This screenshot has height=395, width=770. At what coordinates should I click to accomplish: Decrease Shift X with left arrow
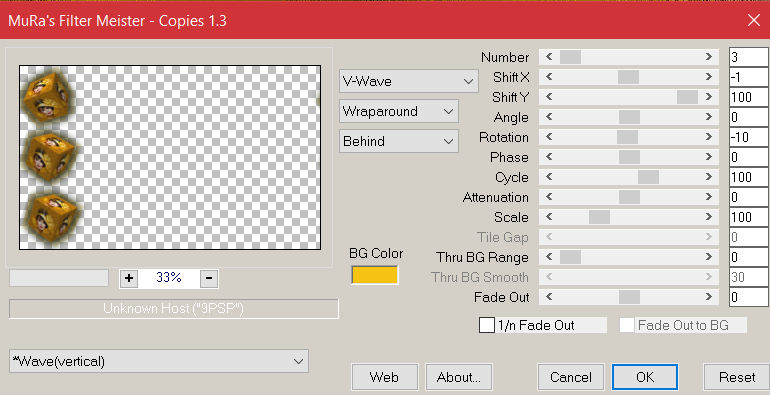[549, 77]
